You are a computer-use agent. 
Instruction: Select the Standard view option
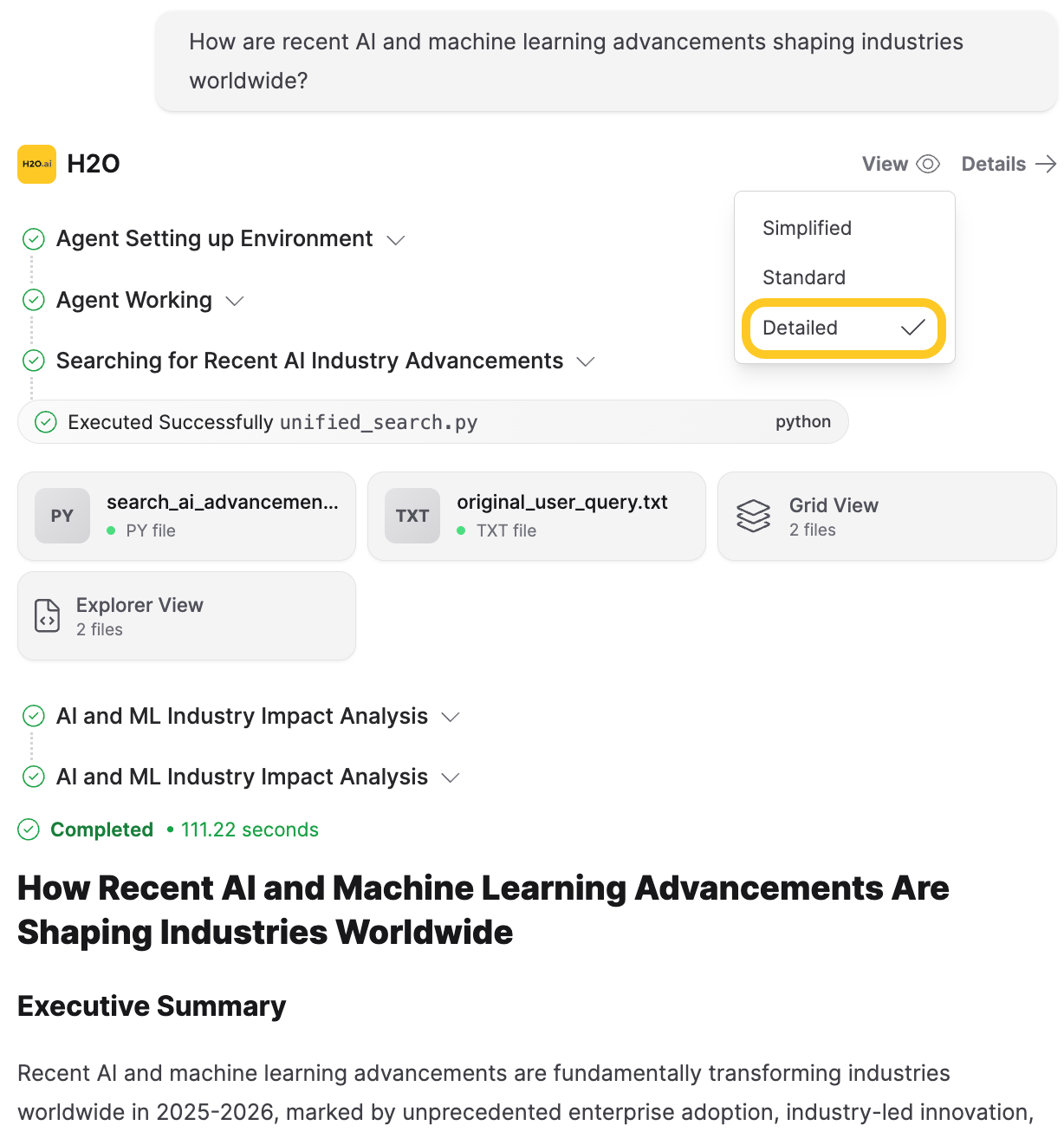[x=803, y=277]
